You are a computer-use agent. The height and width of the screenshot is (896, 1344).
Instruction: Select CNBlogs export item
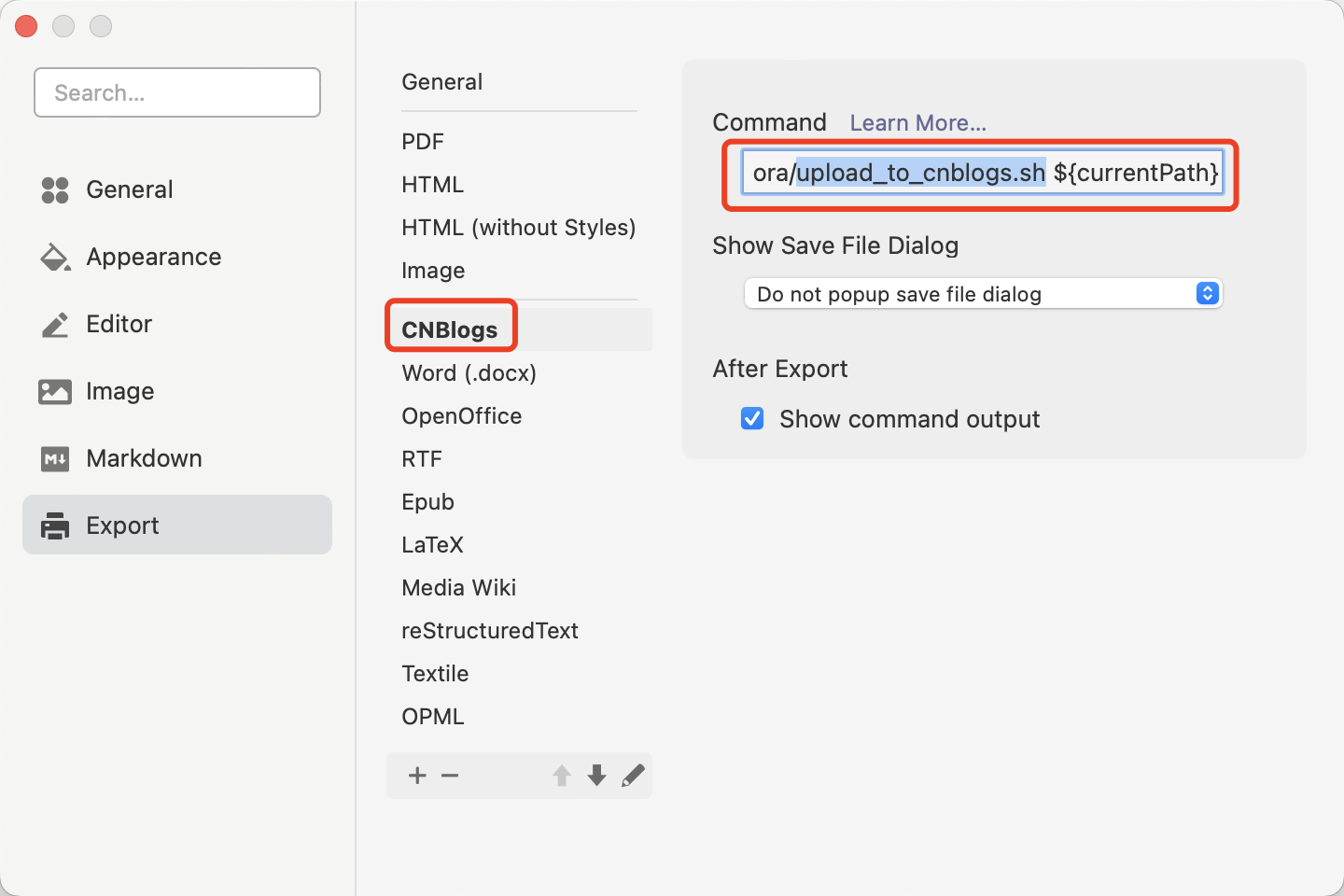coord(519,329)
